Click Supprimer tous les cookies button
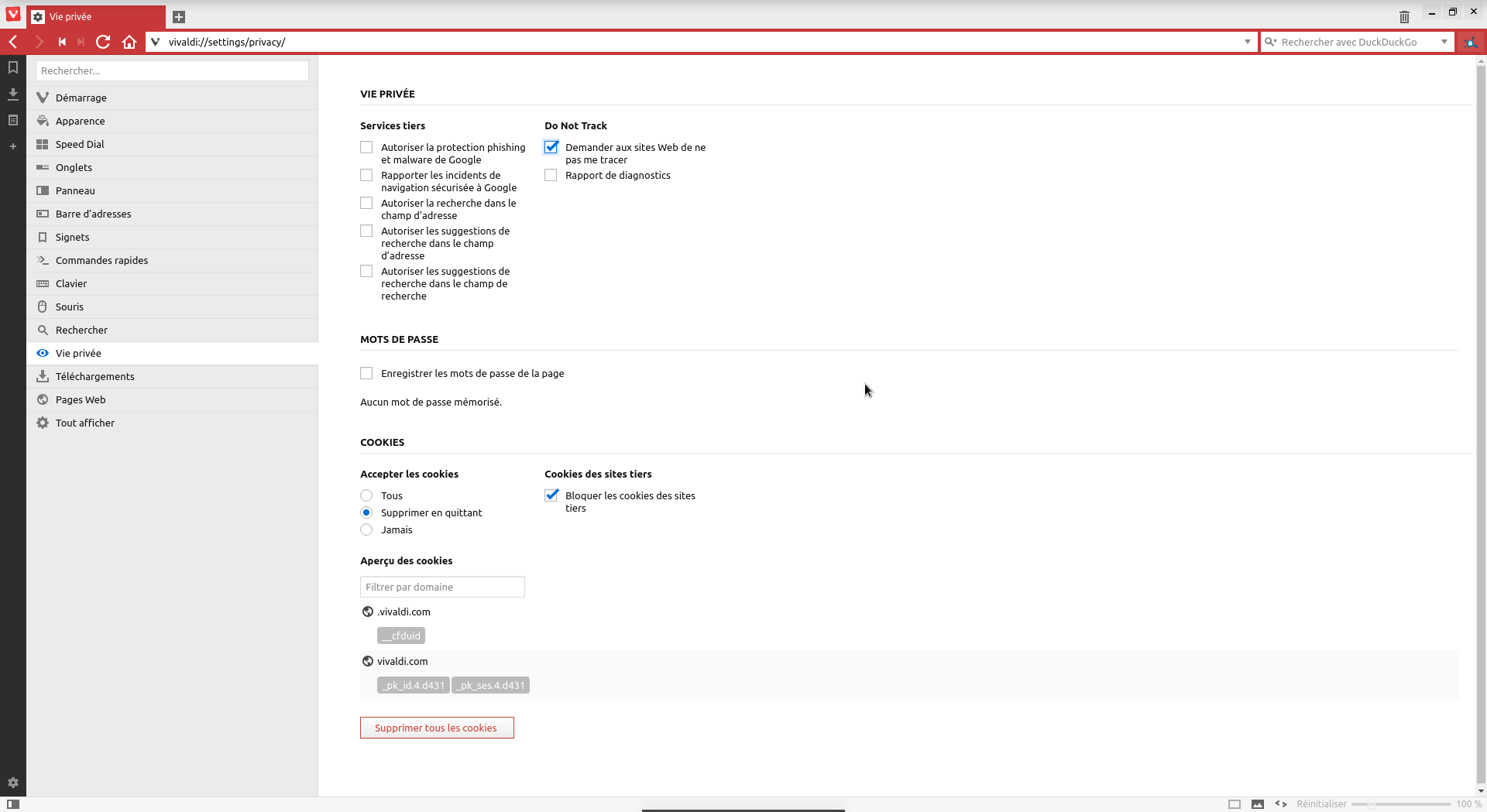 pos(437,728)
